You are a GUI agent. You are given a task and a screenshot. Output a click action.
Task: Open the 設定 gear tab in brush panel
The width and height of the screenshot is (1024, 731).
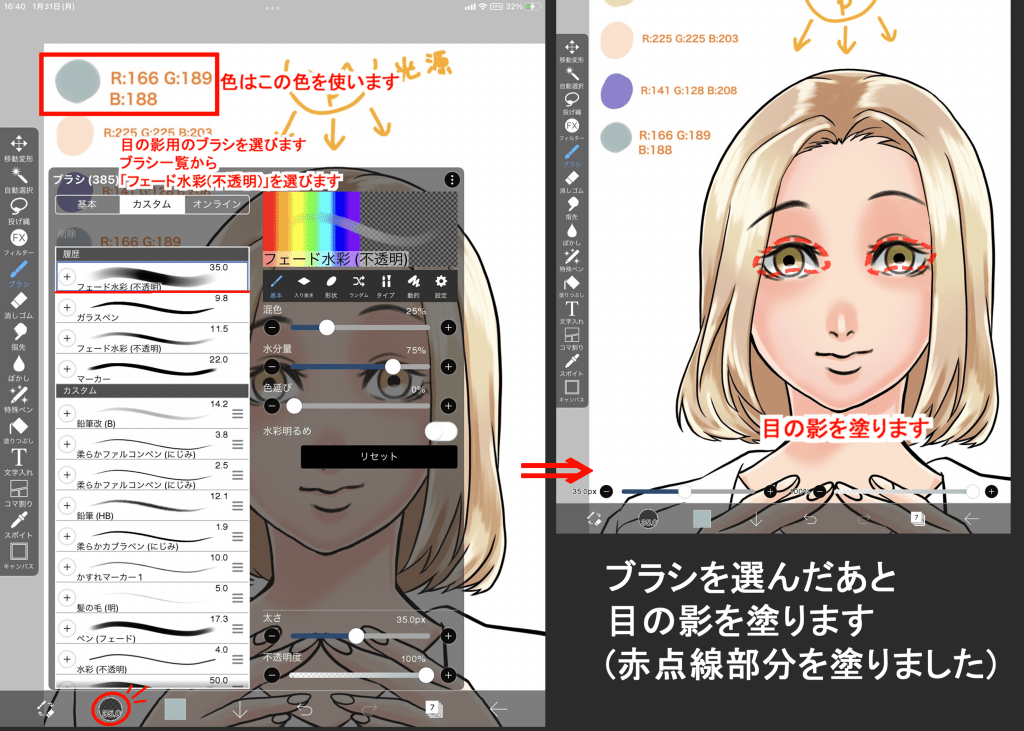pyautogui.click(x=441, y=285)
